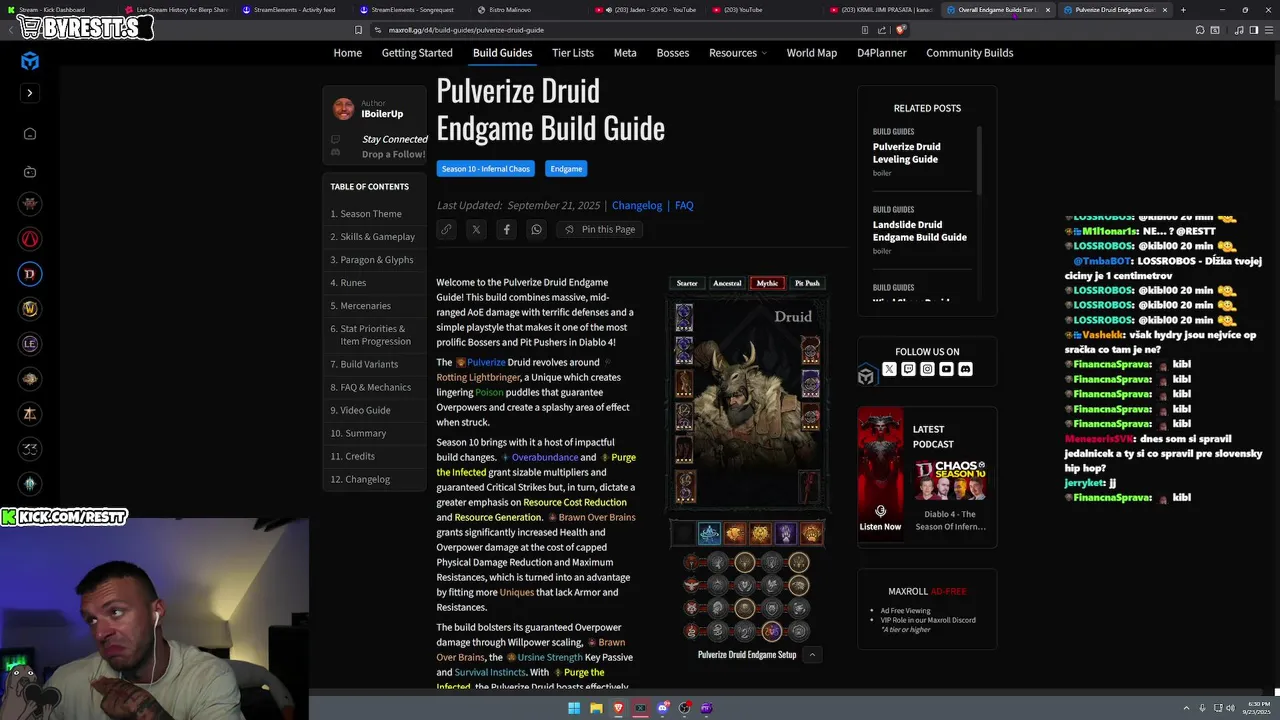Viewport: 1280px width, 720px height.
Task: Expand the Resources dropdown menu
Action: 738,53
